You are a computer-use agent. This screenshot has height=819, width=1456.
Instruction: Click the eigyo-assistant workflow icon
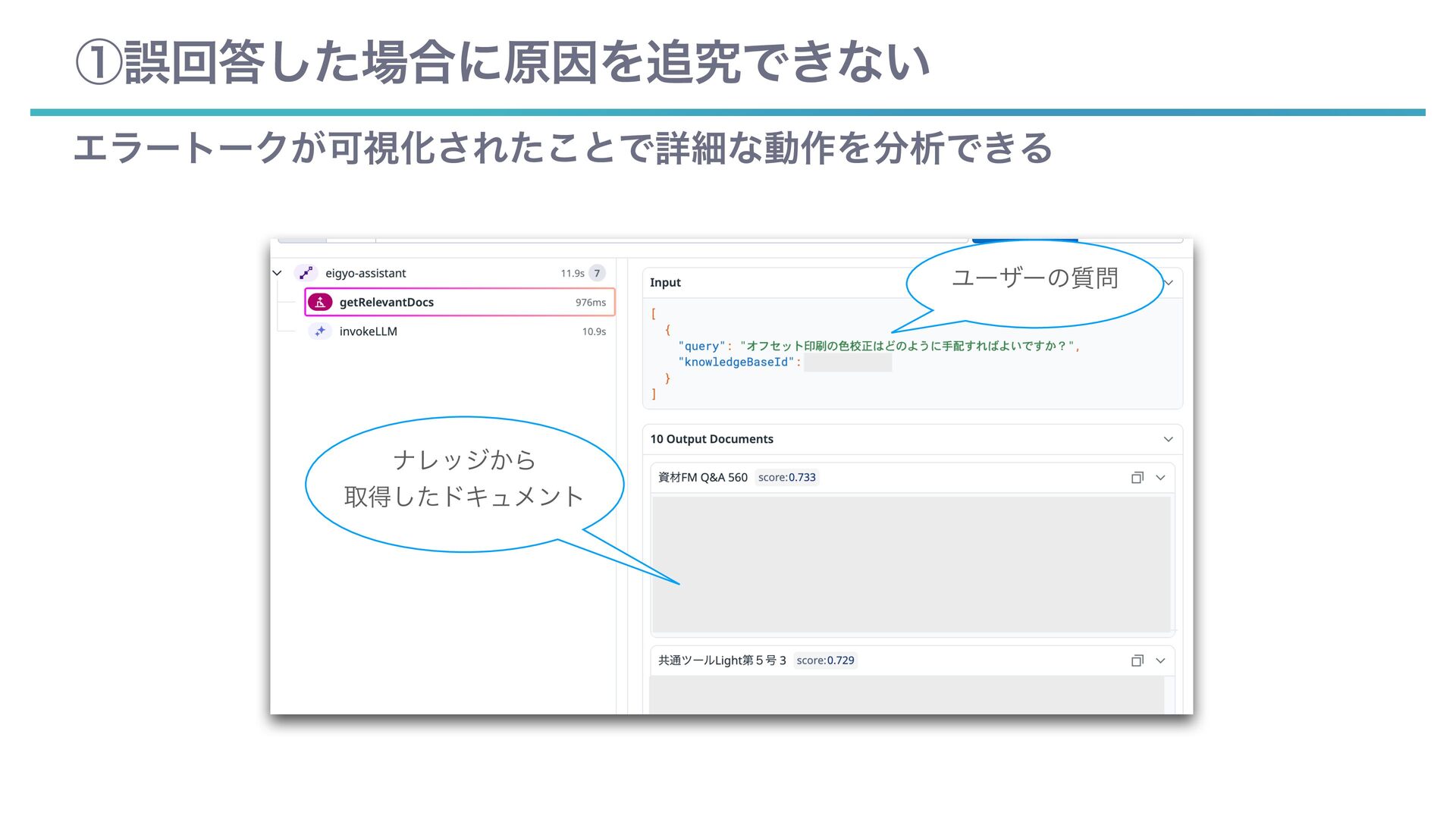[306, 273]
